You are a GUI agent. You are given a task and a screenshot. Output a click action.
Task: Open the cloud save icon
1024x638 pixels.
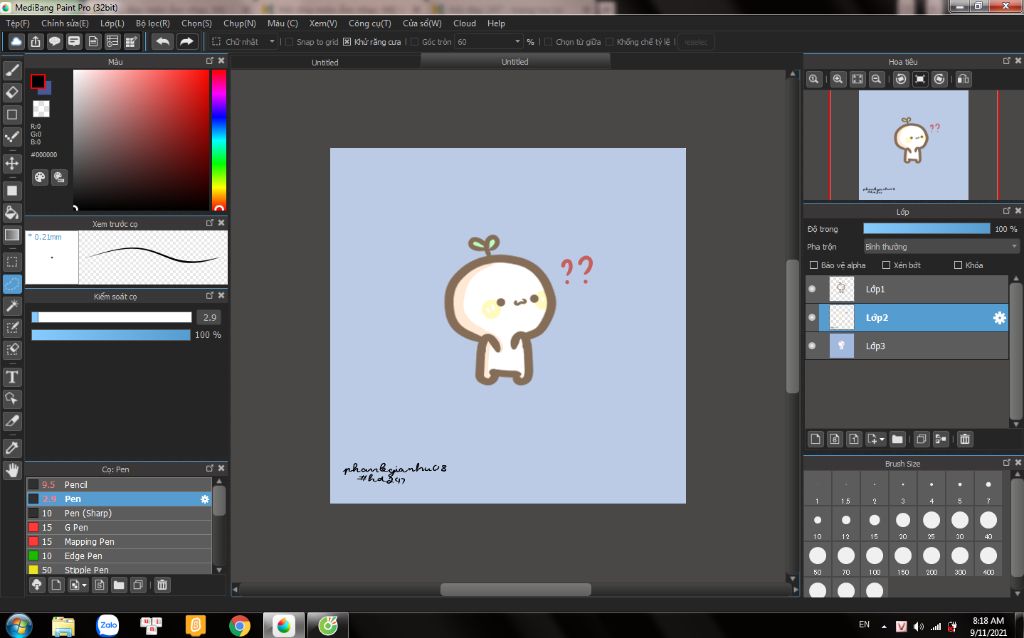(x=16, y=42)
